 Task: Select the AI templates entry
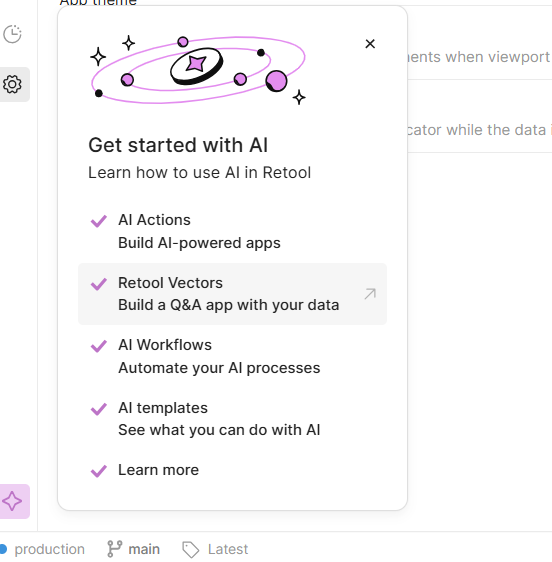232,419
